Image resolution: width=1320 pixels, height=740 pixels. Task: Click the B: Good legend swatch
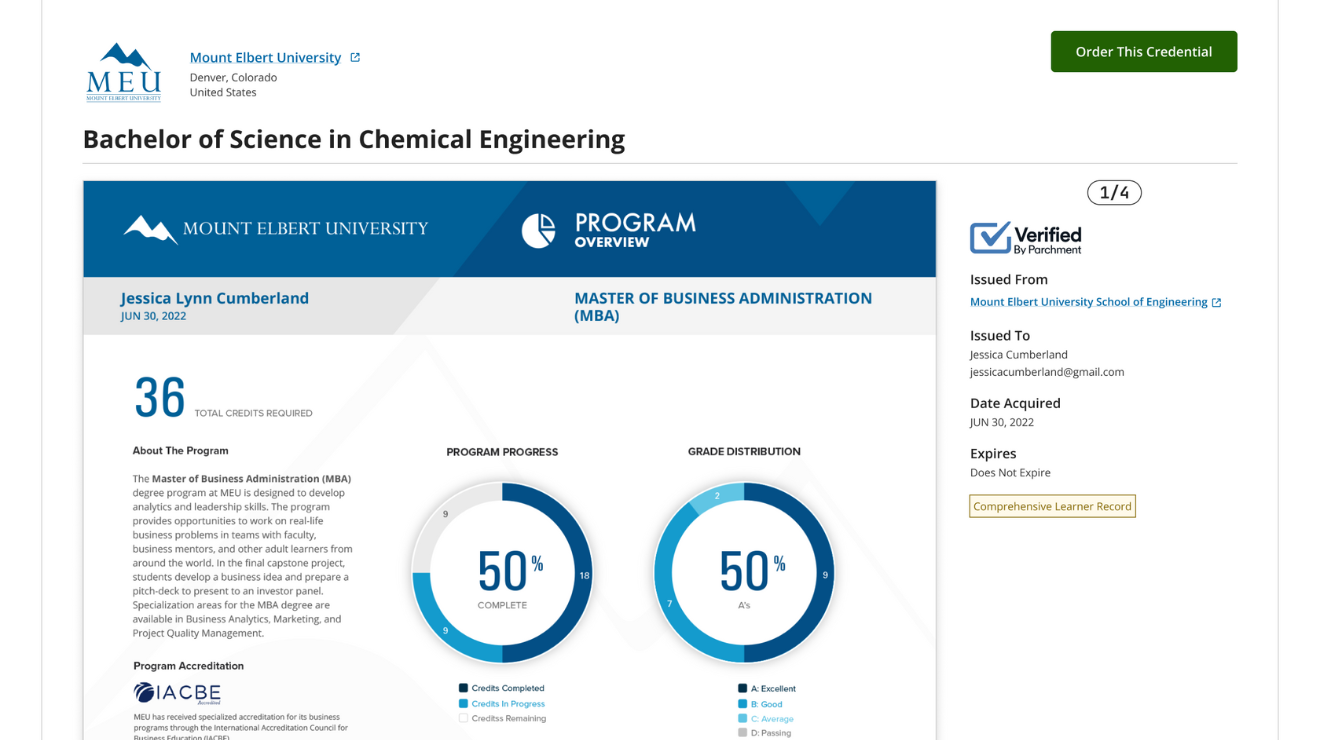click(742, 703)
